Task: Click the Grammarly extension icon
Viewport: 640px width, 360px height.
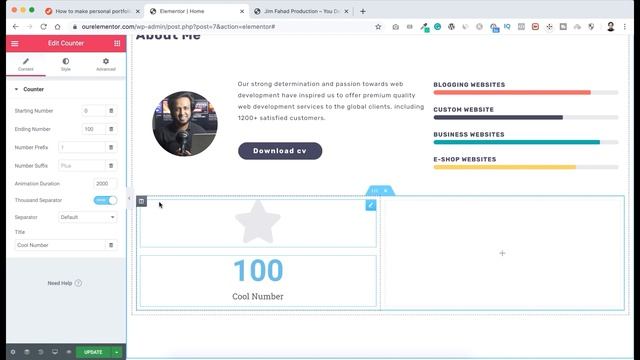Action: tap(438, 27)
